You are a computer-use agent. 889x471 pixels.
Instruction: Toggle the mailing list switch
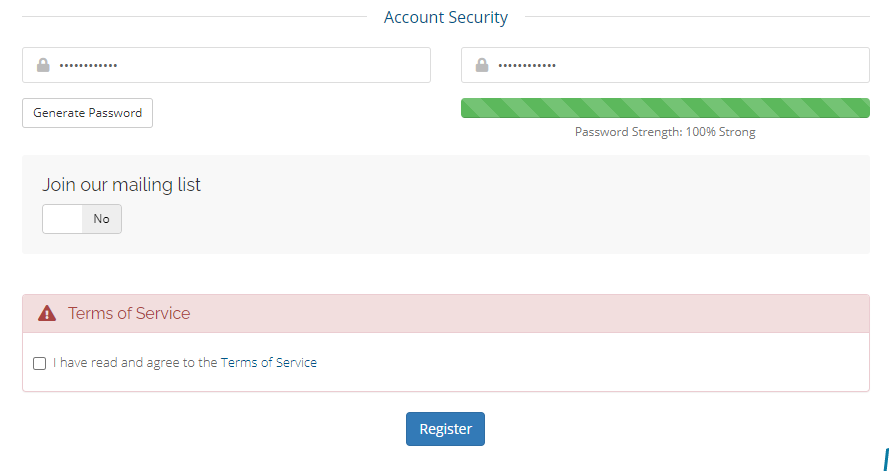[x=82, y=219]
